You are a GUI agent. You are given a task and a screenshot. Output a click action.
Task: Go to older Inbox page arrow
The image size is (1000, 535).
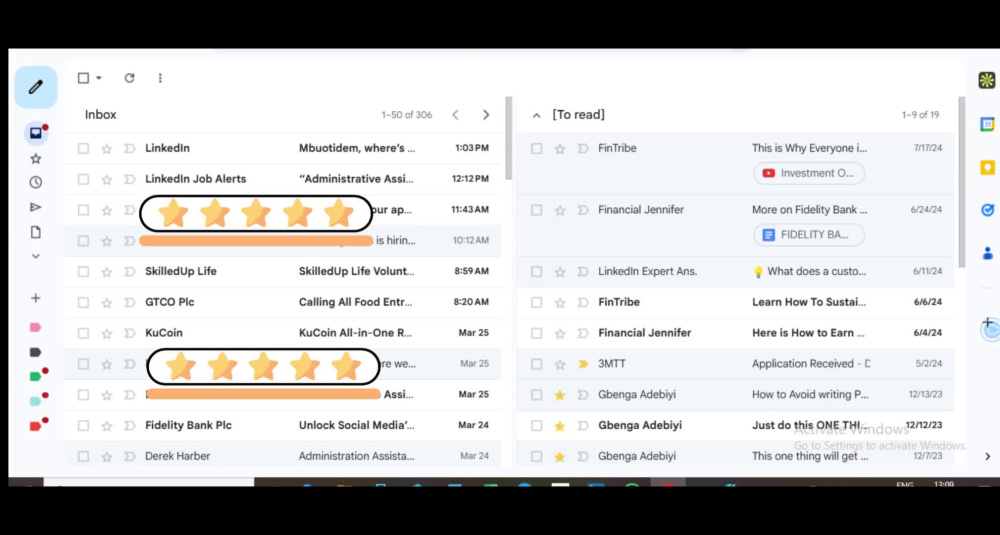486,115
